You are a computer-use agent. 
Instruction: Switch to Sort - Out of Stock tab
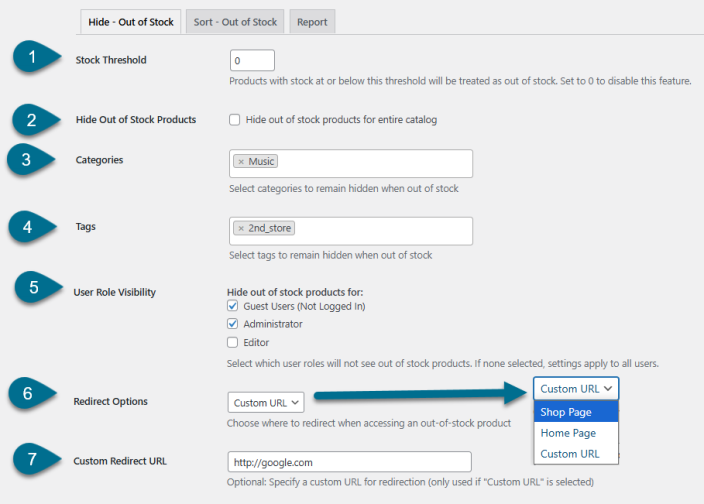tap(235, 22)
